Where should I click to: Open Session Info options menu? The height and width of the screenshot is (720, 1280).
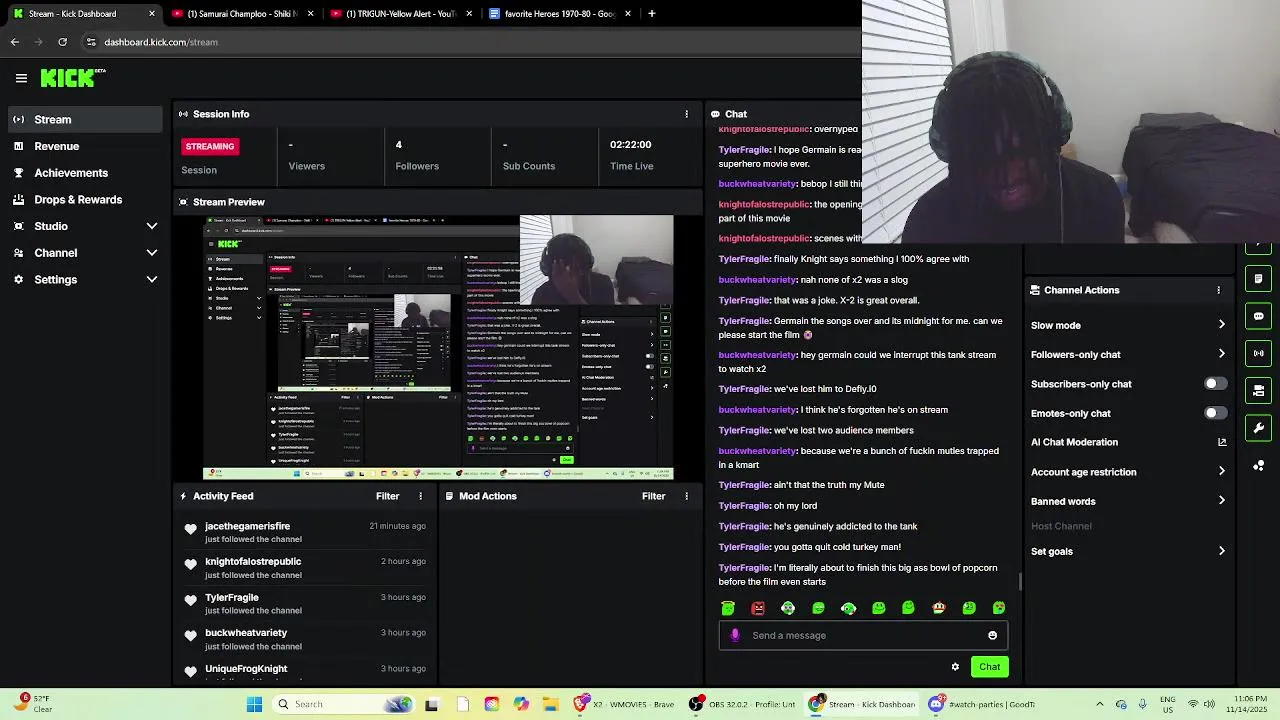click(686, 114)
